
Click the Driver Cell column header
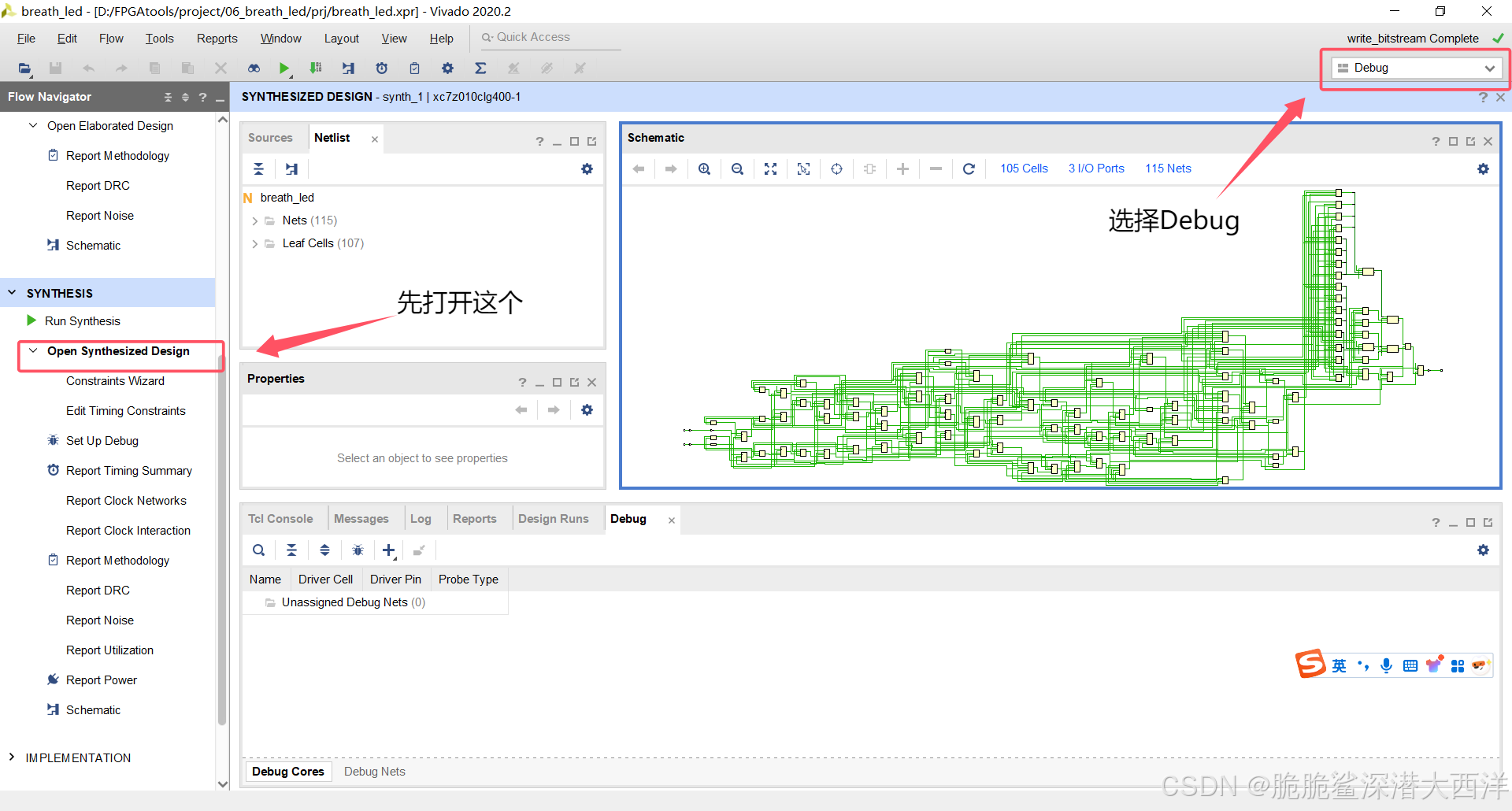click(325, 580)
